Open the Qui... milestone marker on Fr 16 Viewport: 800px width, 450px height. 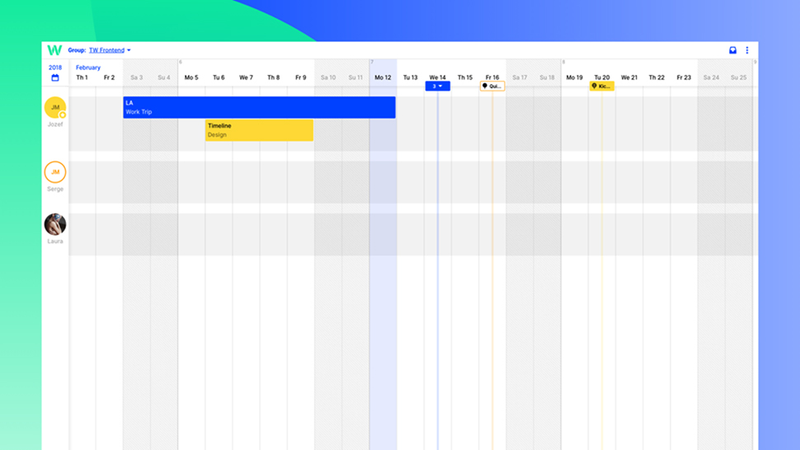[x=492, y=86]
